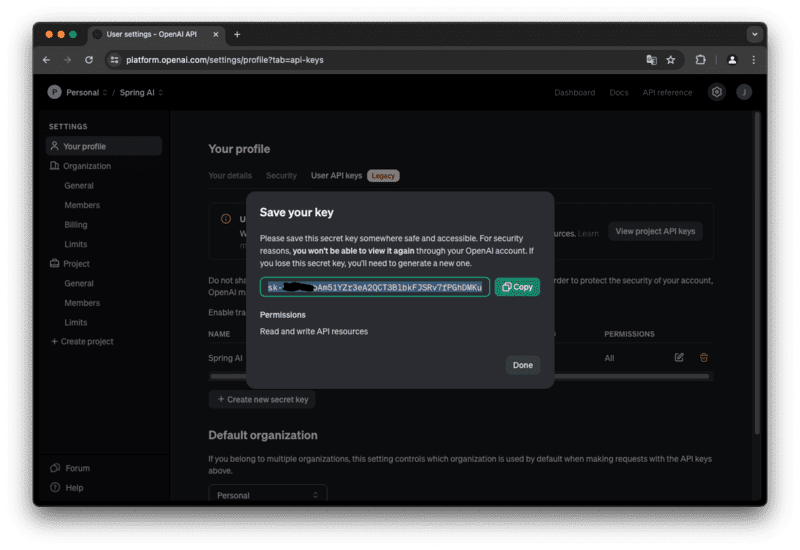Click the settings gear icon in header
800x550 pixels.
point(716,92)
